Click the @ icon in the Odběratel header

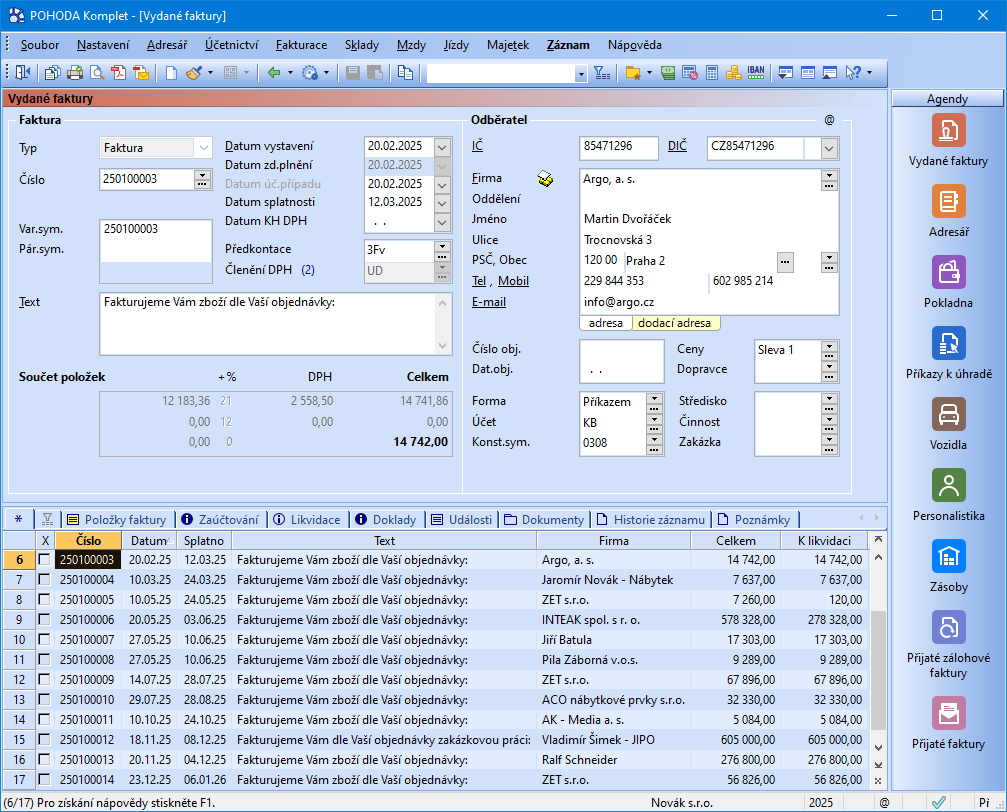pos(829,120)
